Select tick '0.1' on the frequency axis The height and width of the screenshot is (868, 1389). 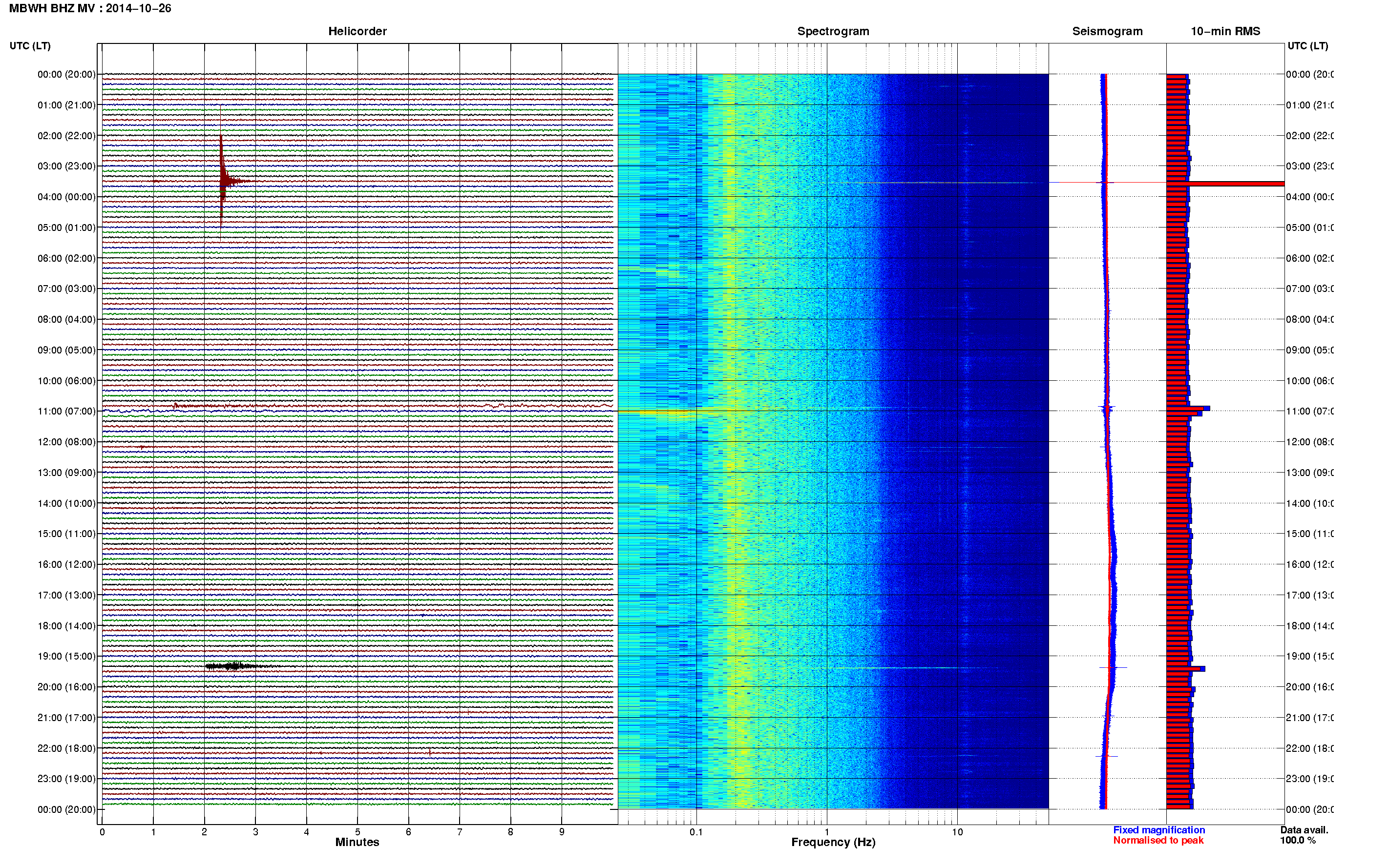(696, 832)
